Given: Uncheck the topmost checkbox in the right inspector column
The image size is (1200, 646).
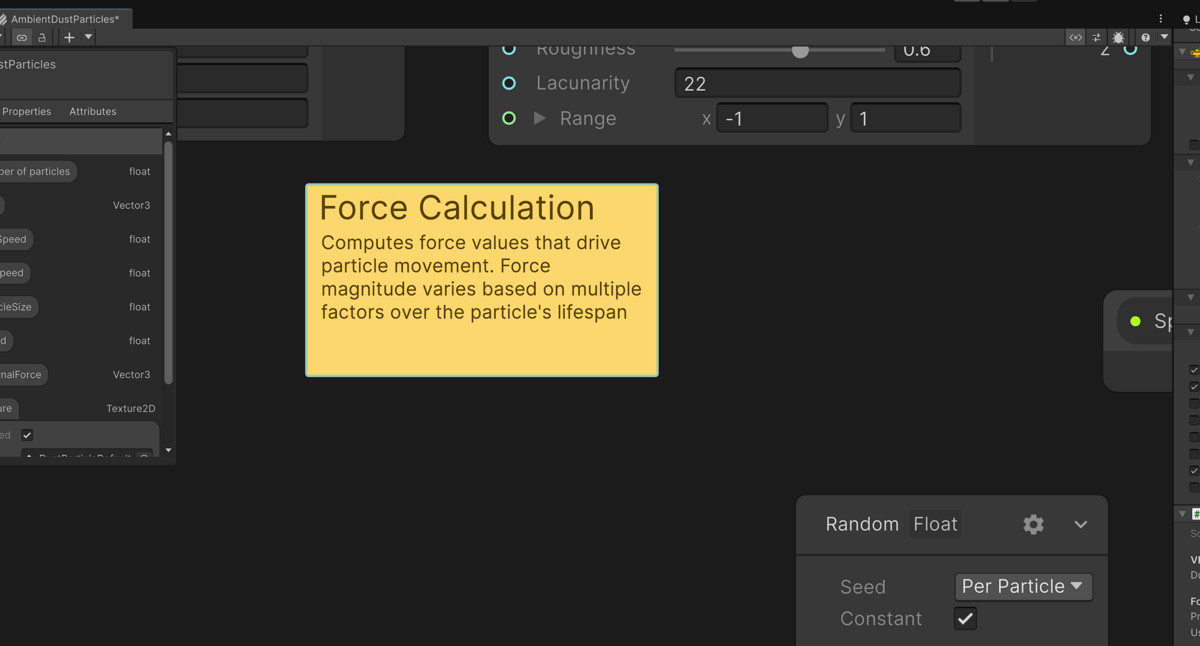Looking at the screenshot, I should pyautogui.click(x=1193, y=369).
